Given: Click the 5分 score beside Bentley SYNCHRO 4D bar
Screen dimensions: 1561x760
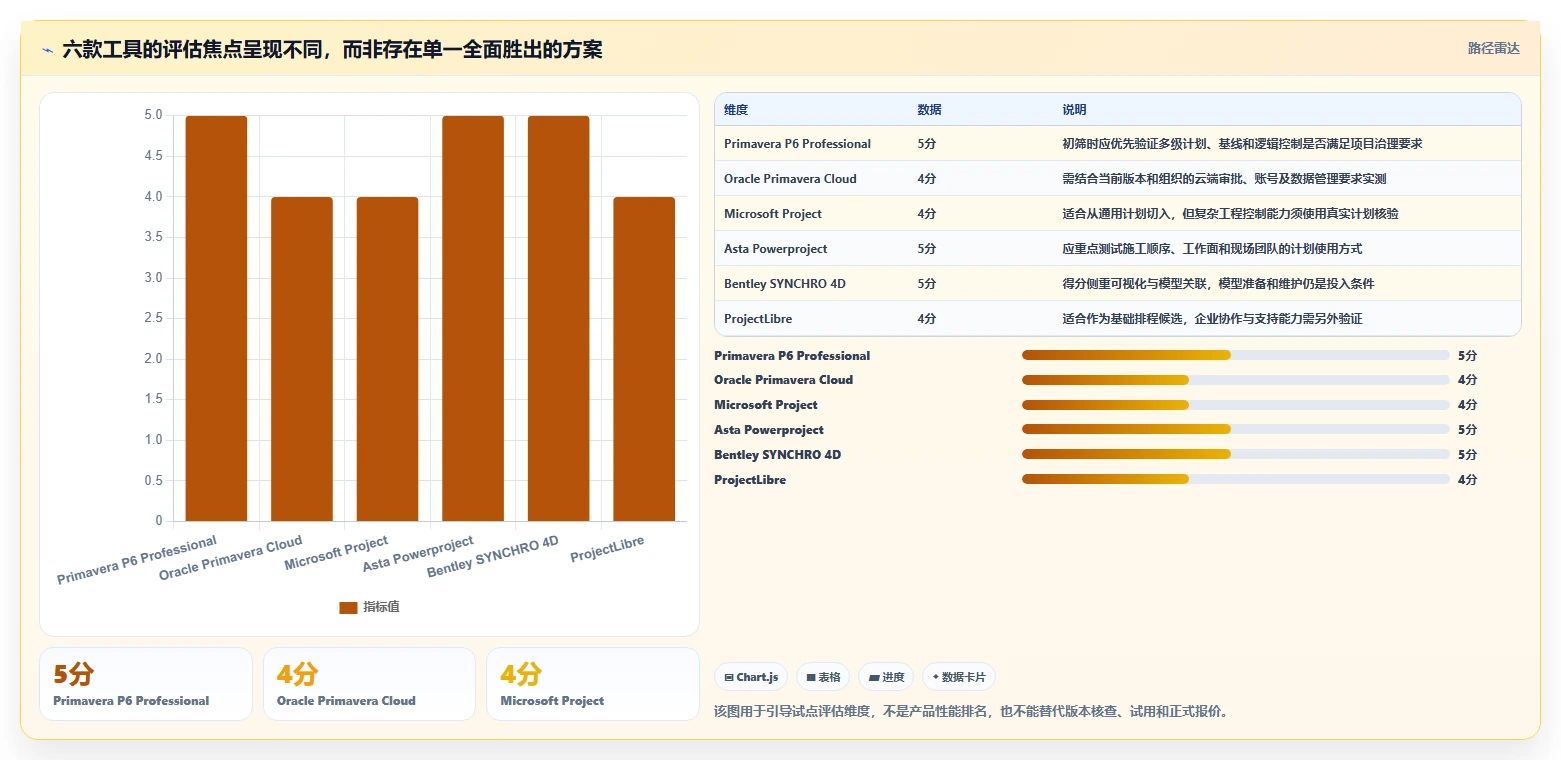Looking at the screenshot, I should pos(1467,455).
